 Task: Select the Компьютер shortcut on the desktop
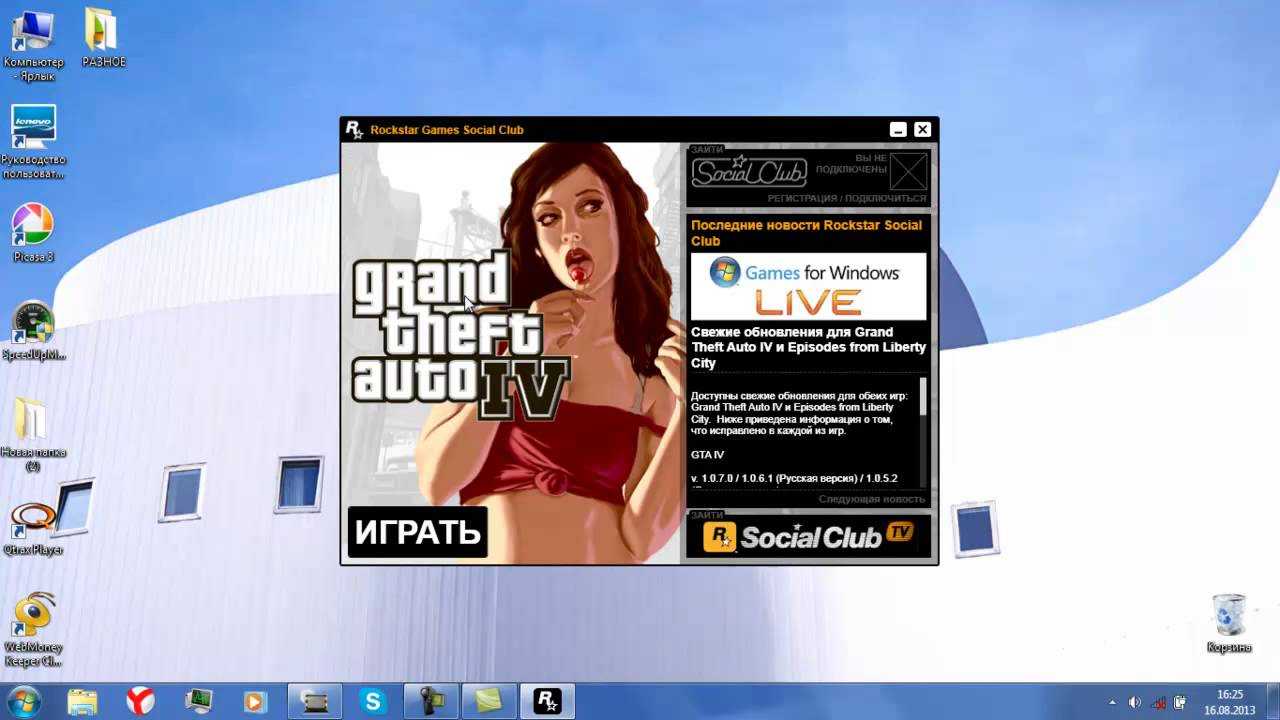(x=33, y=44)
